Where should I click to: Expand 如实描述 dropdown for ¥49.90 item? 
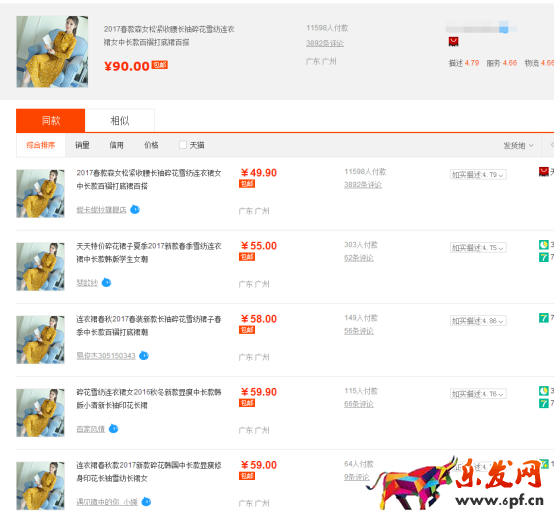(478, 175)
